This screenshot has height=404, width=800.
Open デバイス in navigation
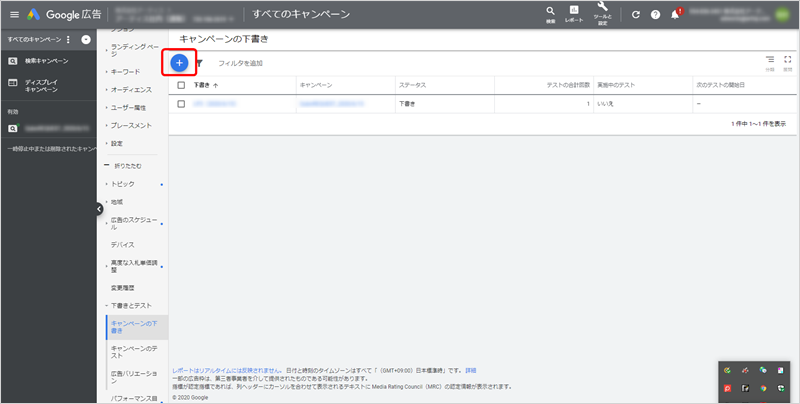coord(122,245)
